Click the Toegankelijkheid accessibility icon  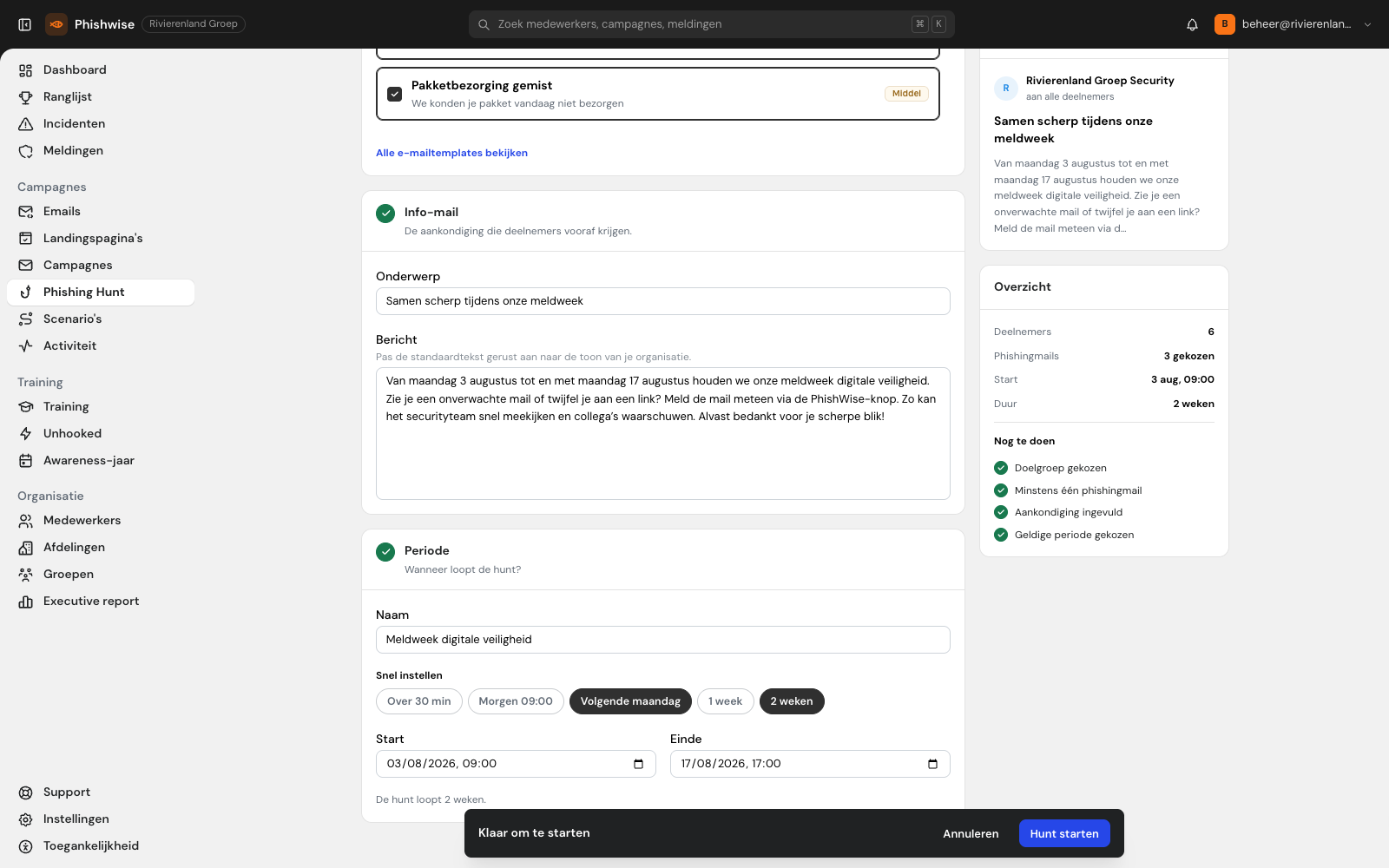(x=26, y=846)
